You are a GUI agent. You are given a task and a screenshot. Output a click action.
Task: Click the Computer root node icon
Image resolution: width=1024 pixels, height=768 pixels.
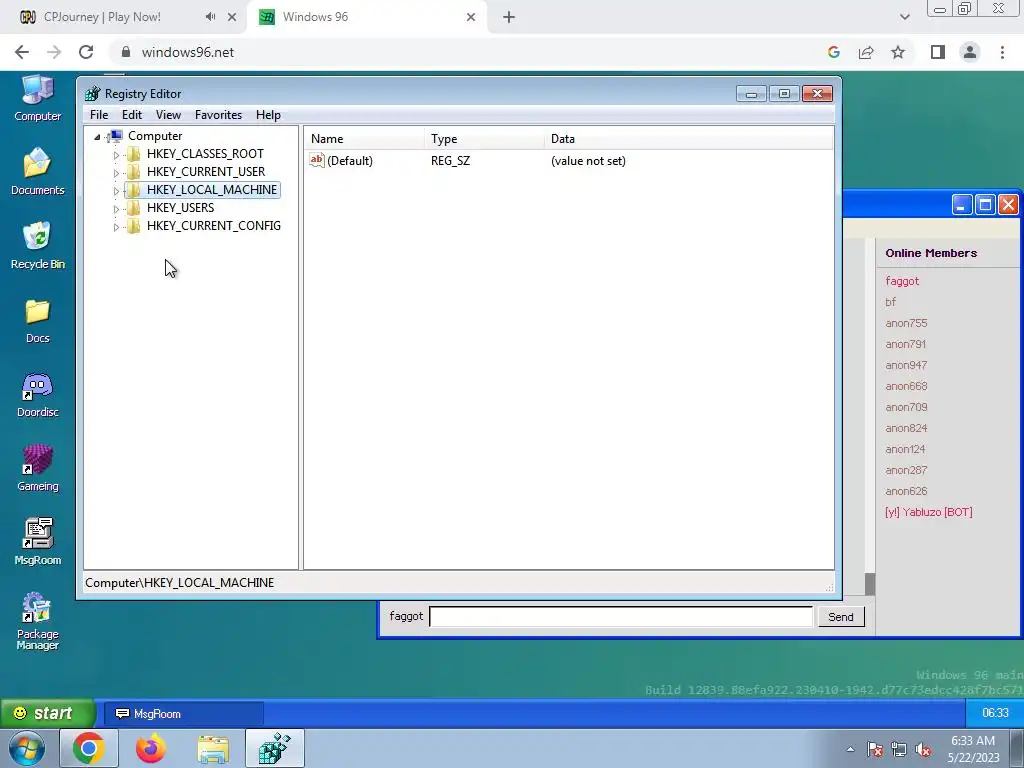114,136
